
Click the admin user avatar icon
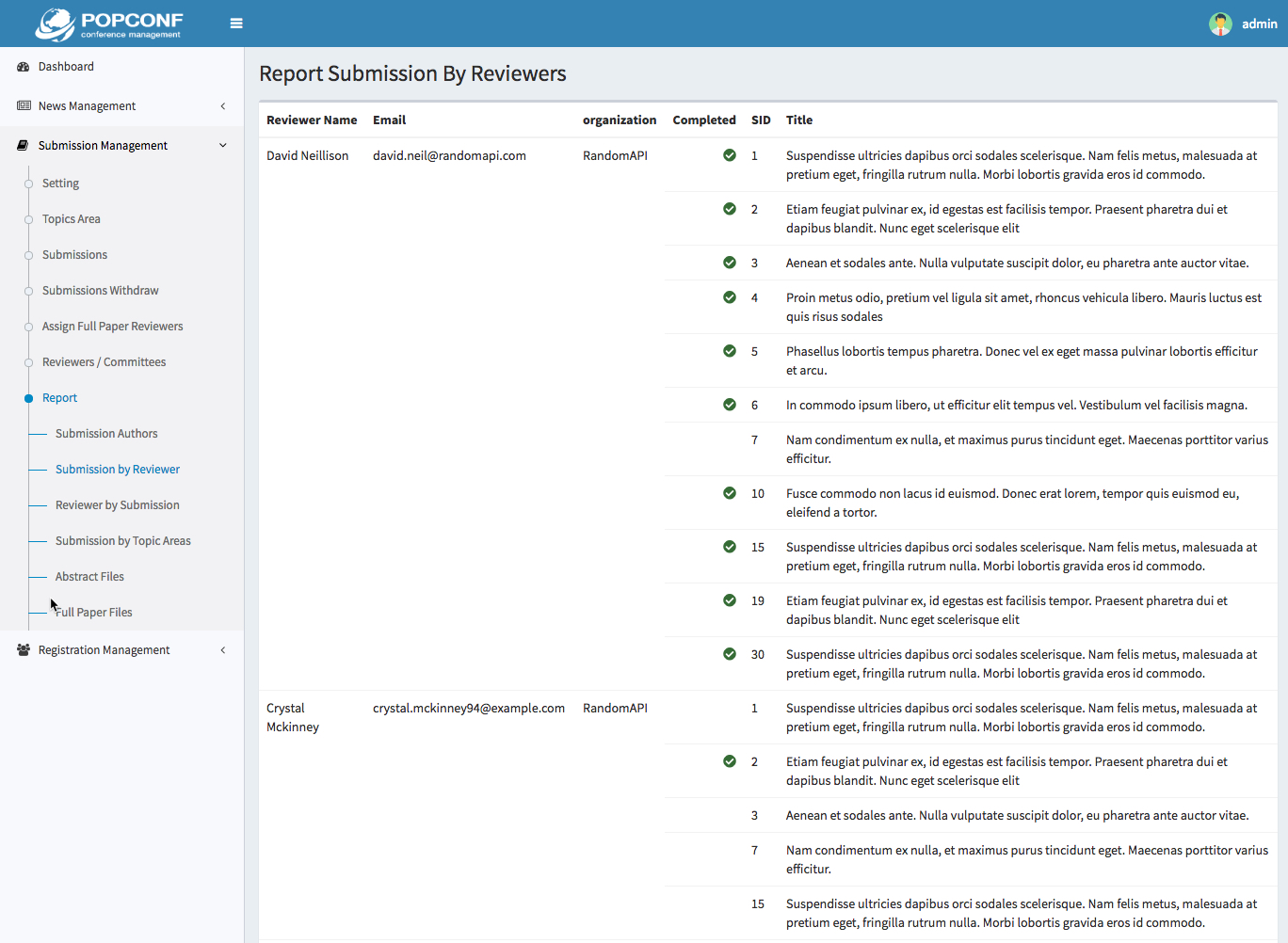[1220, 24]
